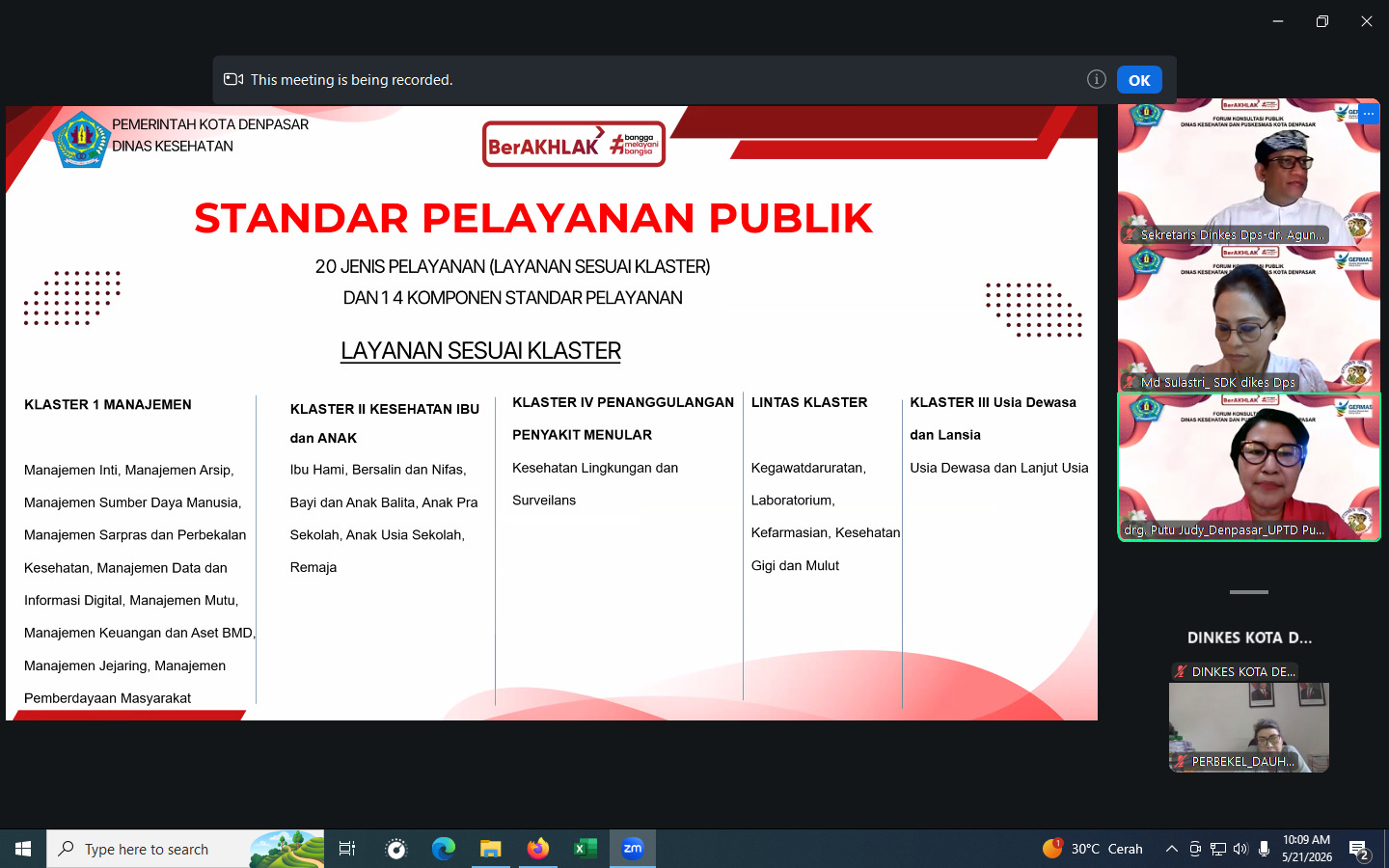Viewport: 1389px width, 868px height.
Task: Click the muted mic icon beside Md Sulastri
Action: 1130,382
